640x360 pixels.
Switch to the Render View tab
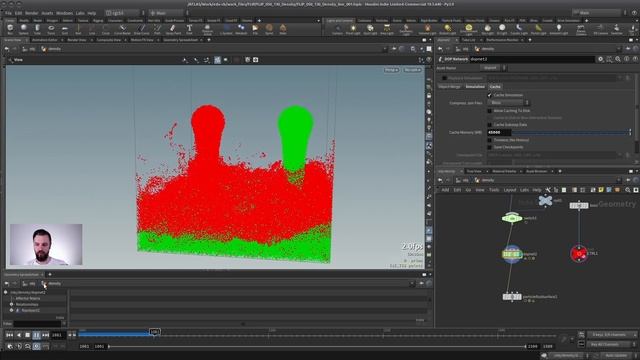click(76, 40)
